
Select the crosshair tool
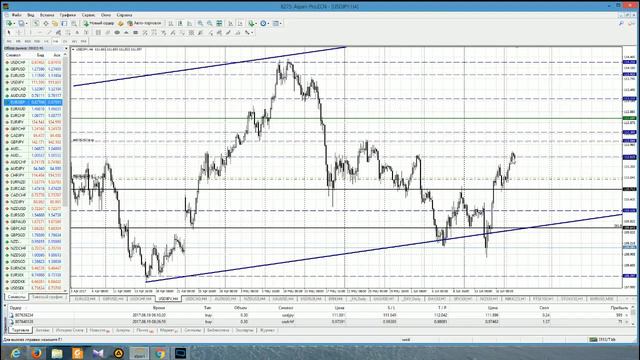pyautogui.click(x=18, y=33)
